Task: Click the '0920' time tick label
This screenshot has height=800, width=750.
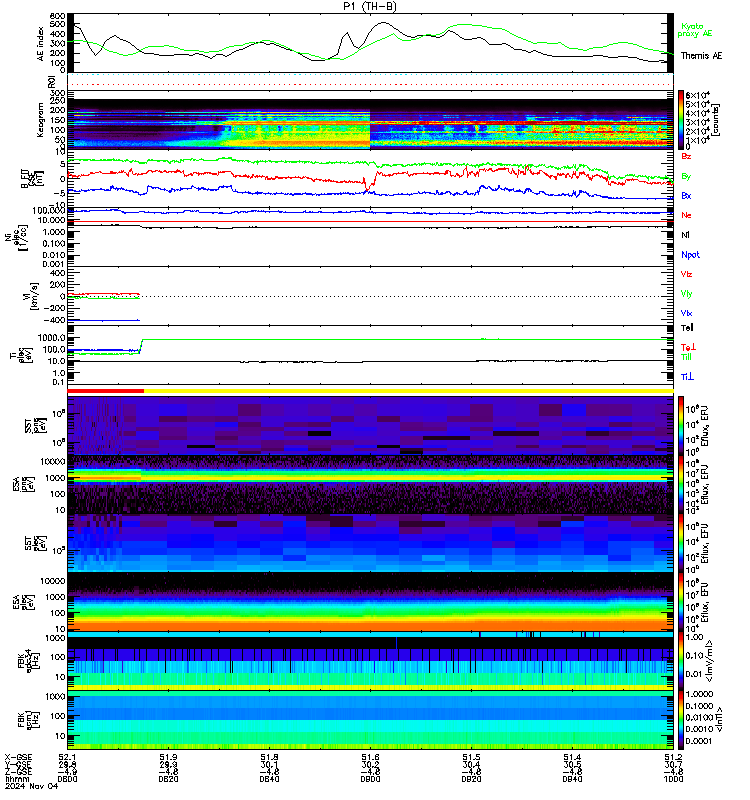Action: click(471, 779)
